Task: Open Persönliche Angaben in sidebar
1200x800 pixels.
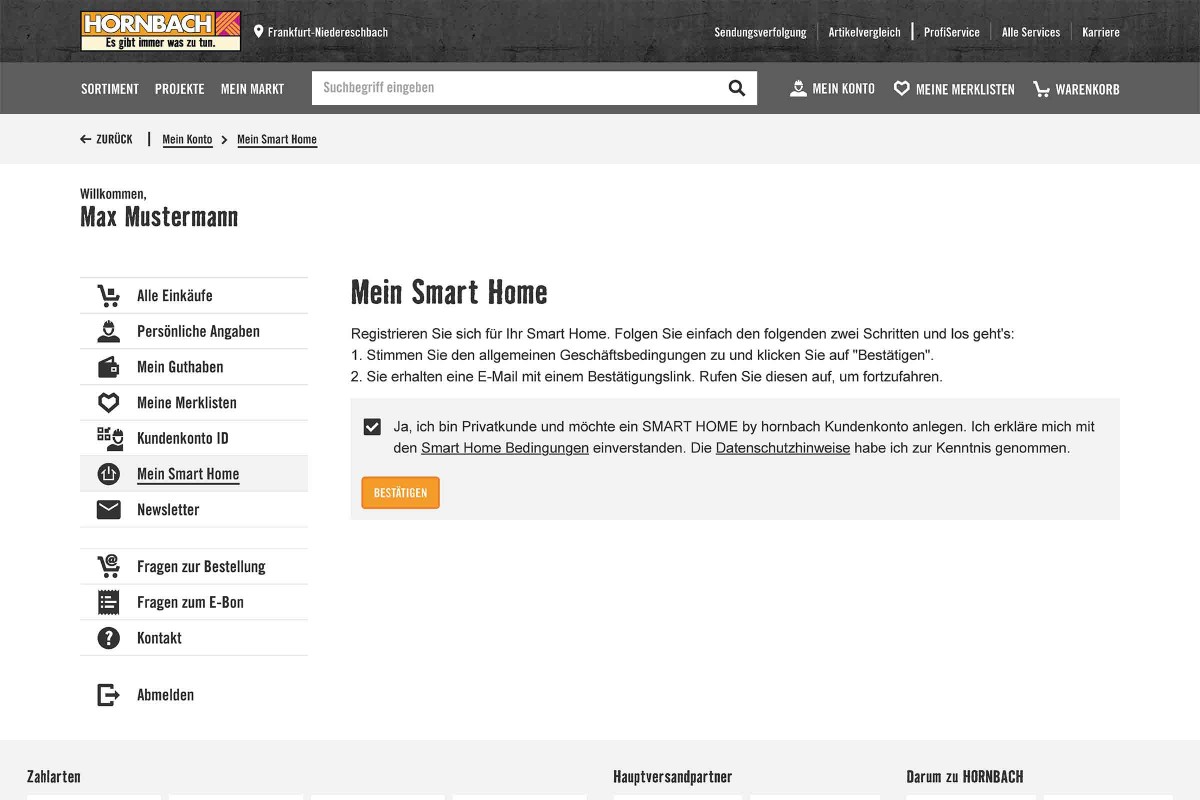Action: (194, 331)
